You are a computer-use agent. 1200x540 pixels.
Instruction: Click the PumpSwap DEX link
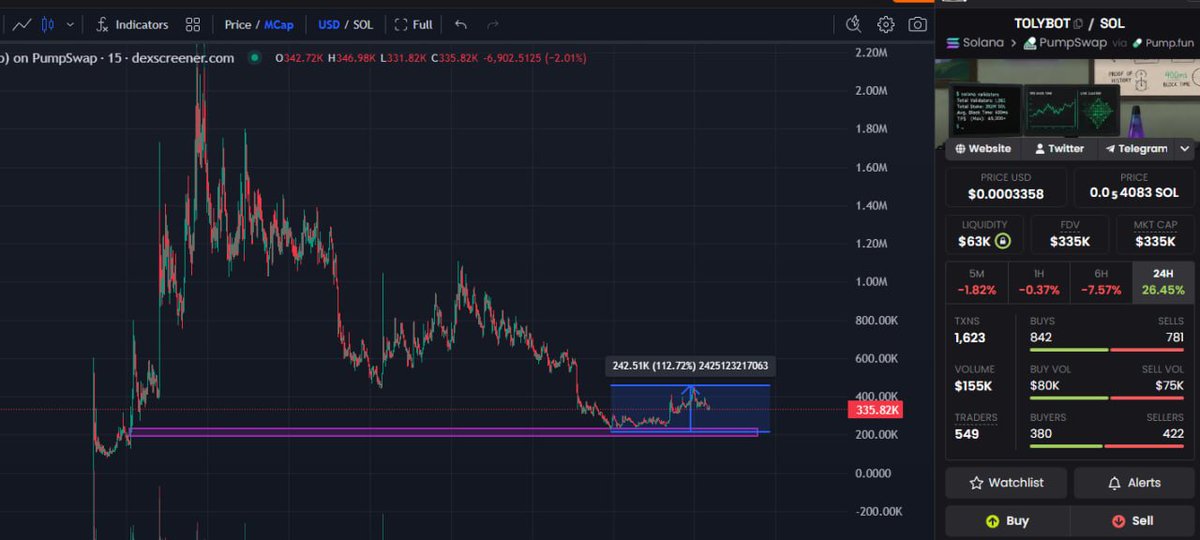tap(1063, 43)
